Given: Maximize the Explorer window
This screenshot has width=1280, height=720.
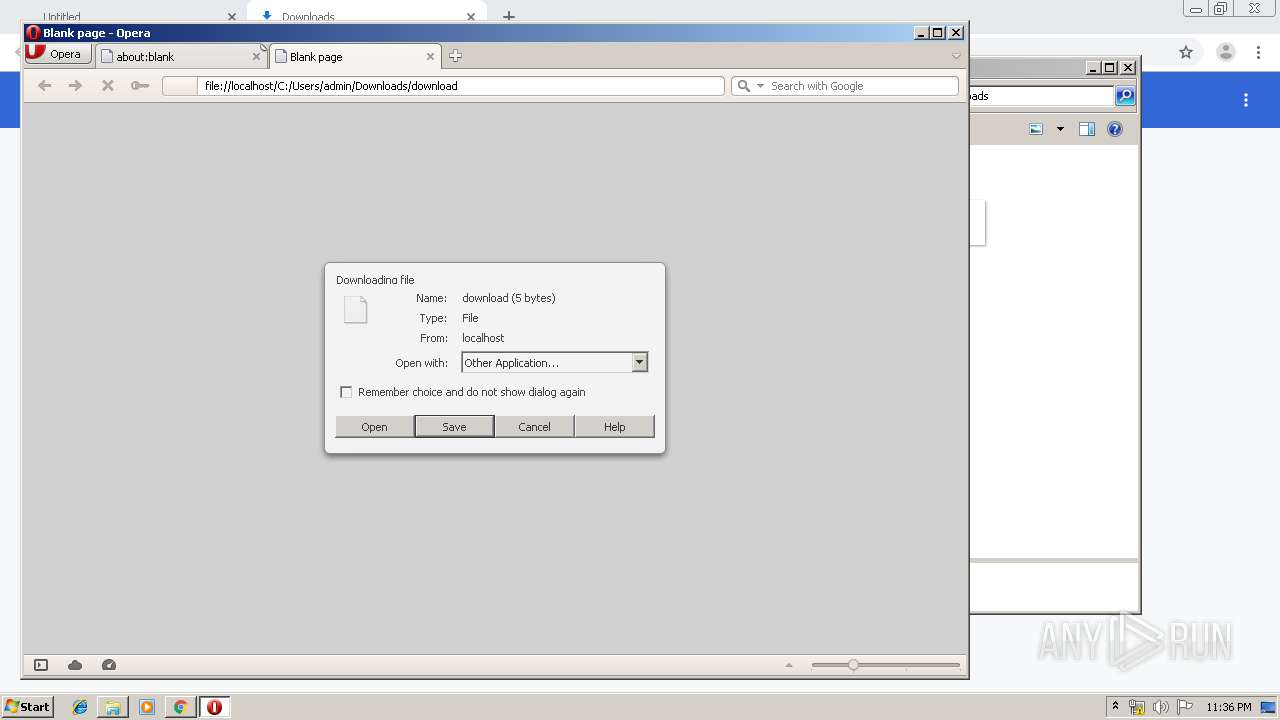Looking at the screenshot, I should 1110,68.
